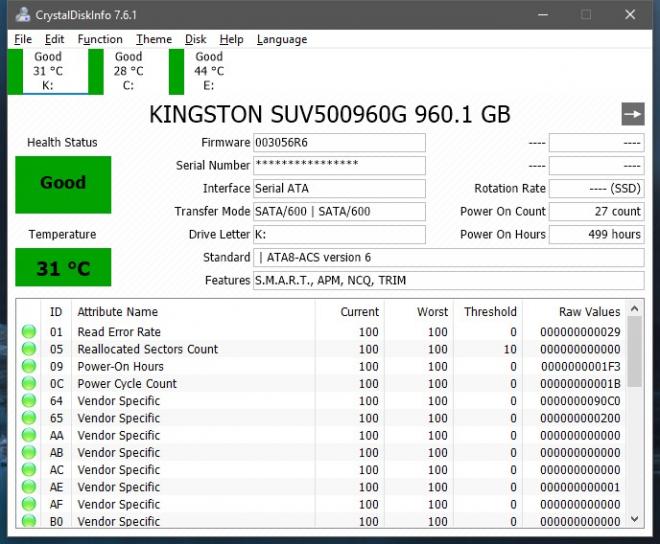Click the Drive Letter field K:
Image resolution: width=660 pixels, height=544 pixels.
[x=339, y=235]
